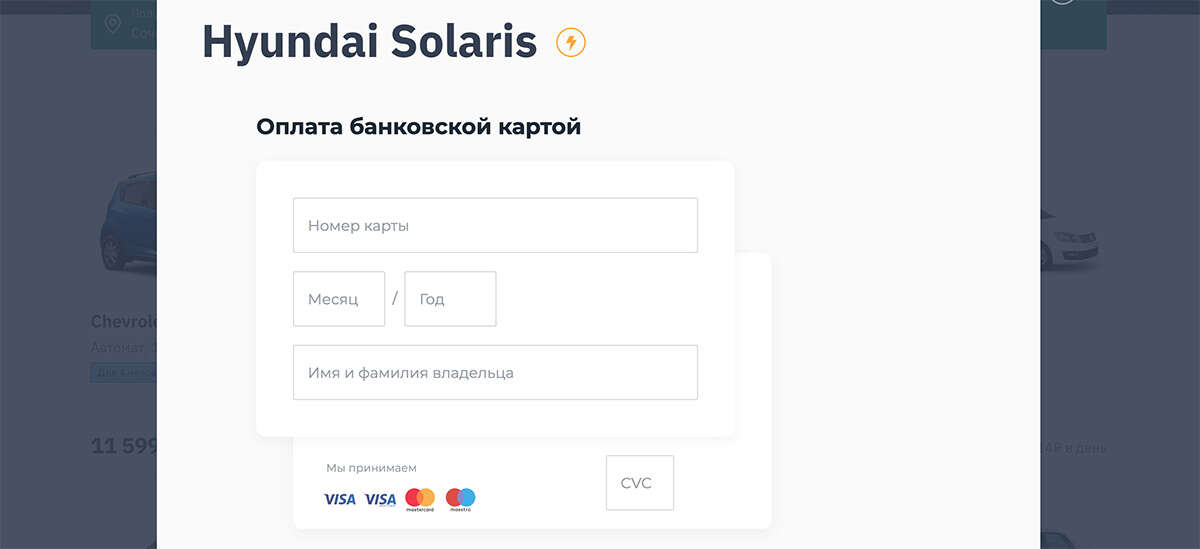Close the payment dialog with top-right circle
This screenshot has height=549, width=1200.
(x=1063, y=3)
